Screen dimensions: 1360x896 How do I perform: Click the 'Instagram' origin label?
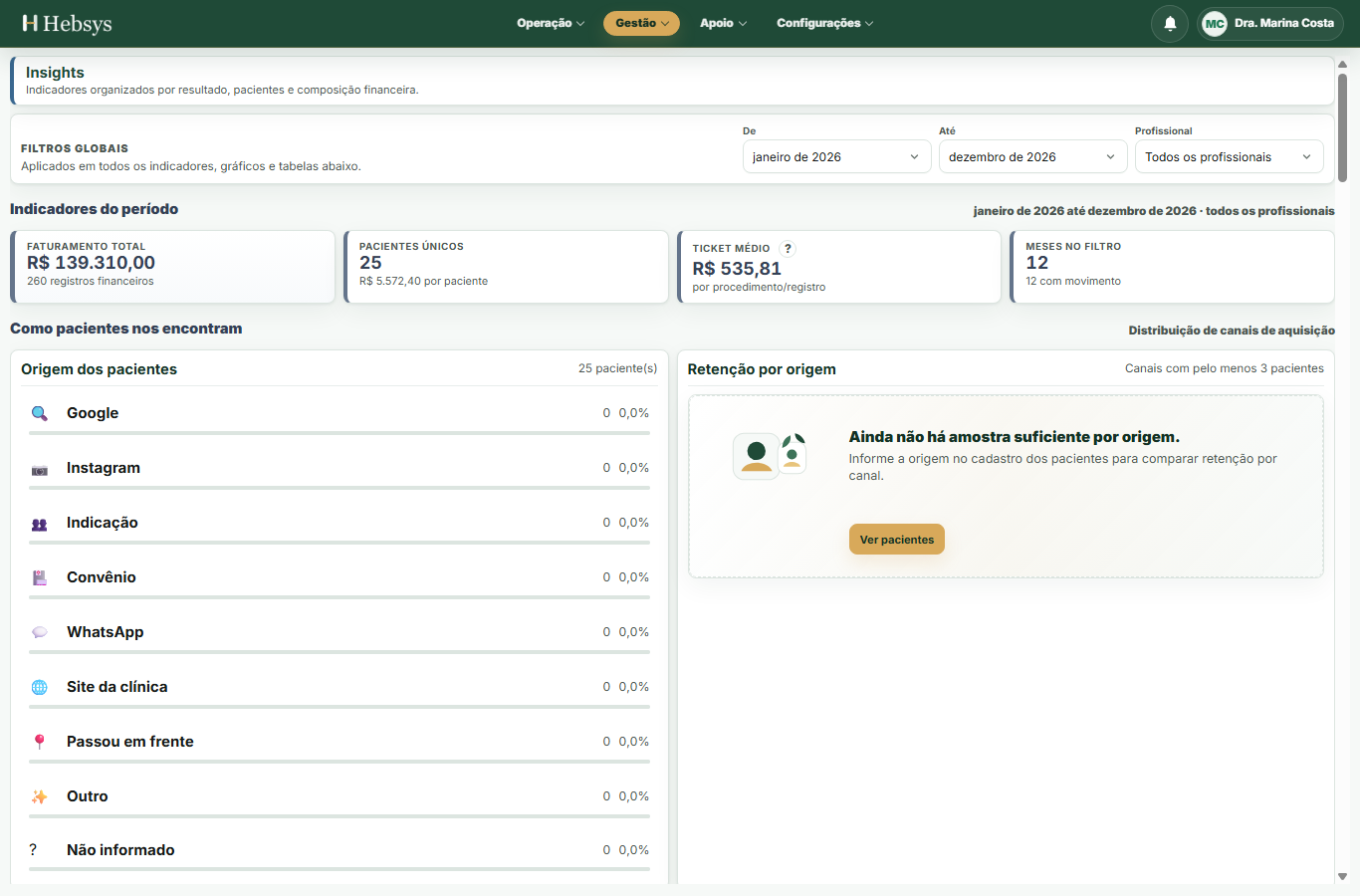pyautogui.click(x=104, y=468)
